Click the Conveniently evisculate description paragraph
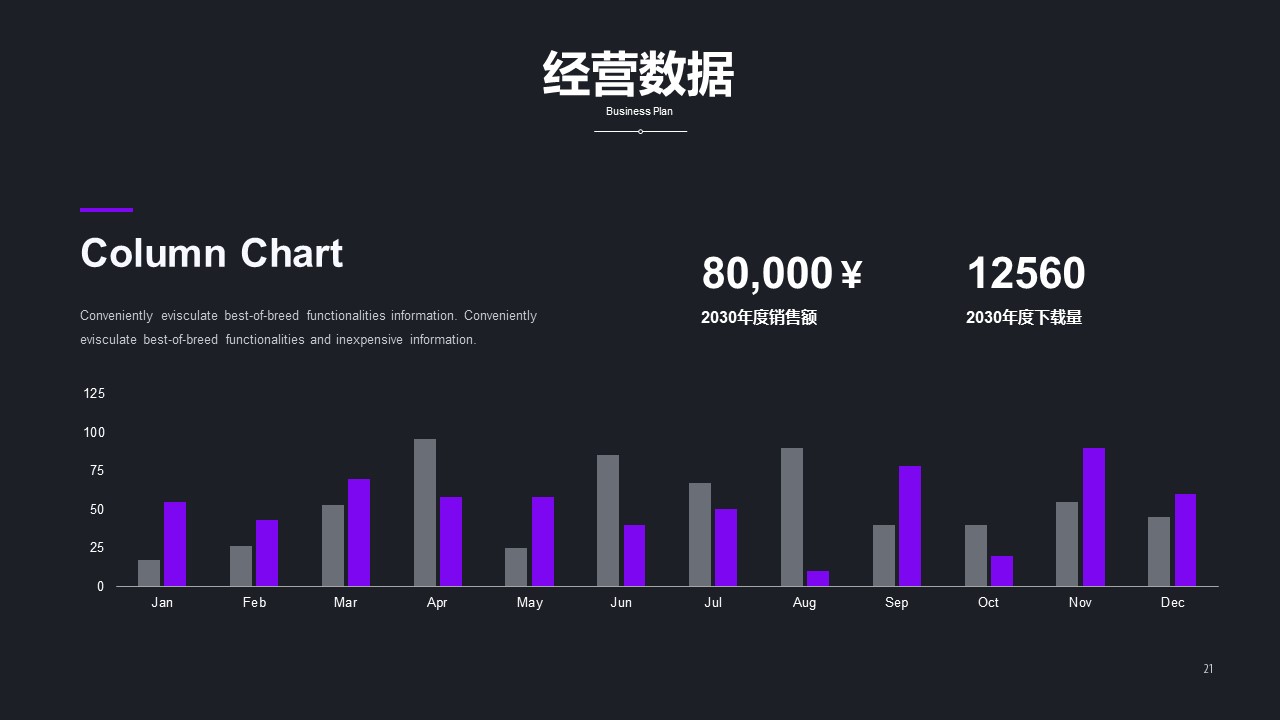The height and width of the screenshot is (720, 1280). point(308,327)
